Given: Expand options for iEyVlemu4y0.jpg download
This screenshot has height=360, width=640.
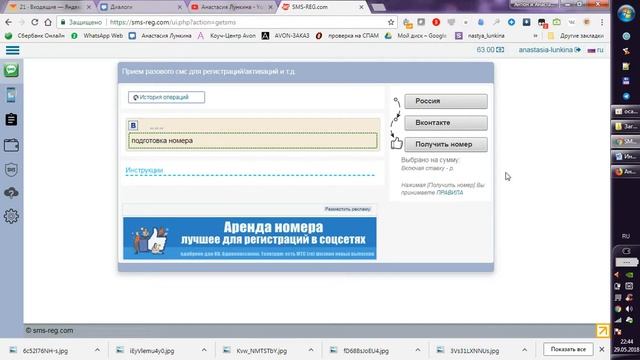Looking at the screenshot, I should [204, 350].
